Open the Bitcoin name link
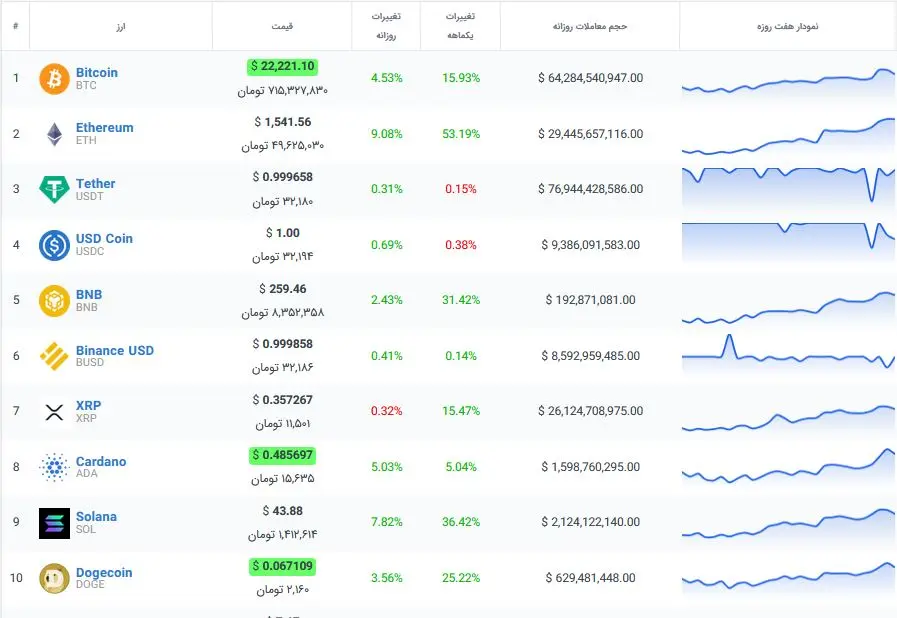The height and width of the screenshot is (618, 897). 96,73
